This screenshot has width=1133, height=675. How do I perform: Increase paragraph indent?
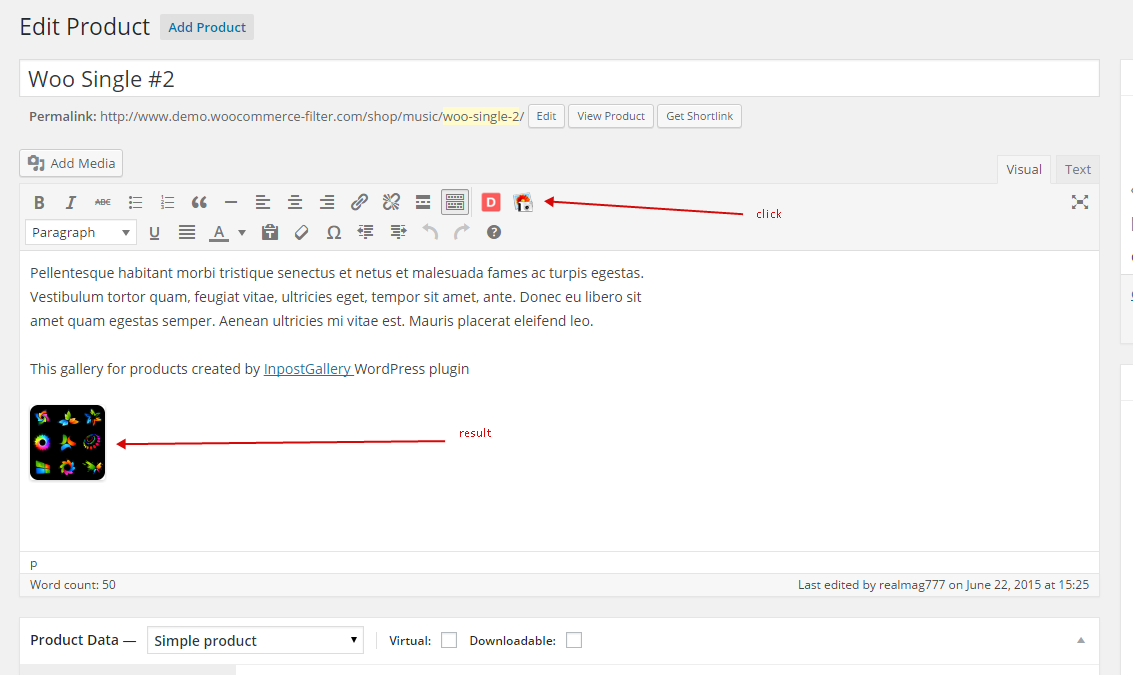click(398, 233)
